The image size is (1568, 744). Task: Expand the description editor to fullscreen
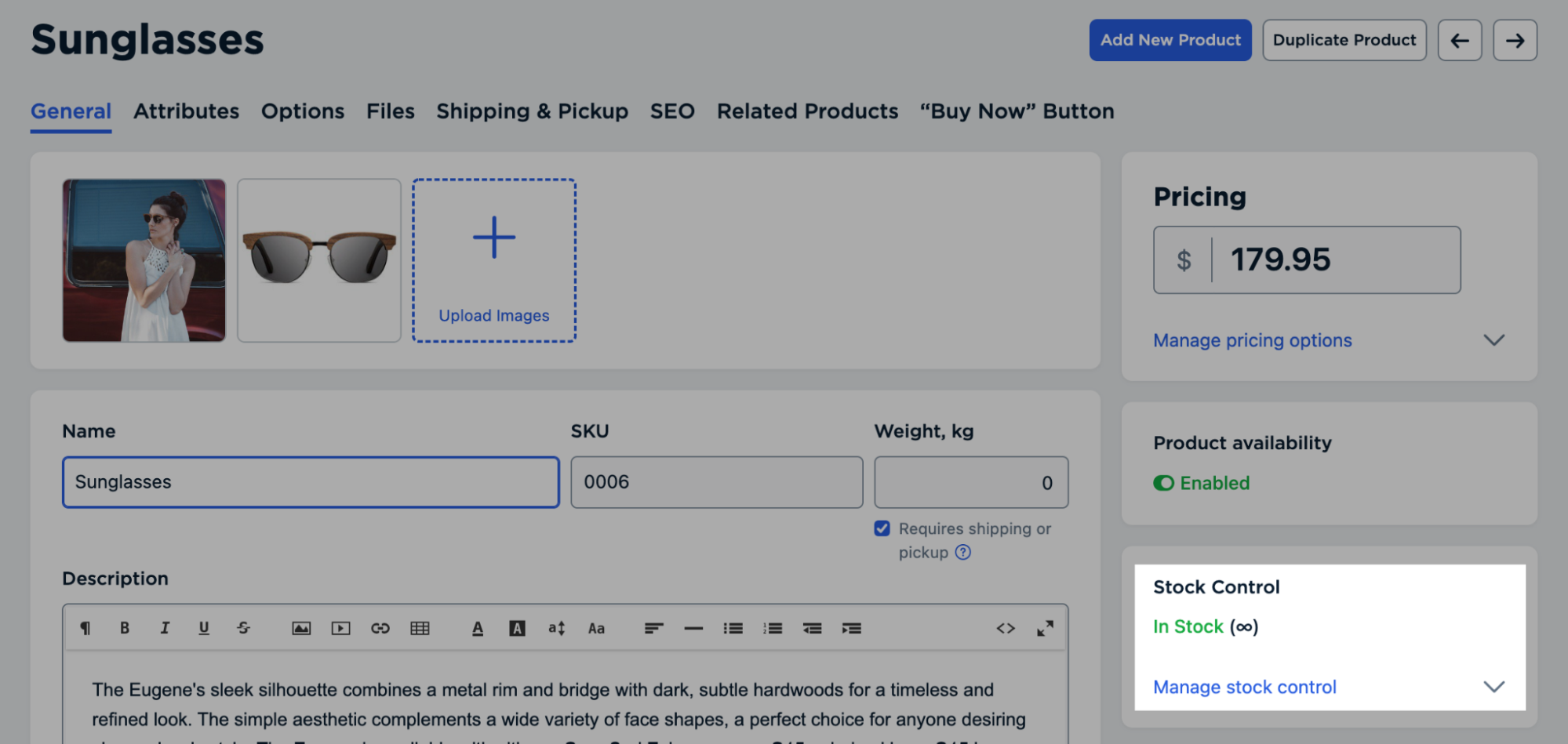[1044, 628]
